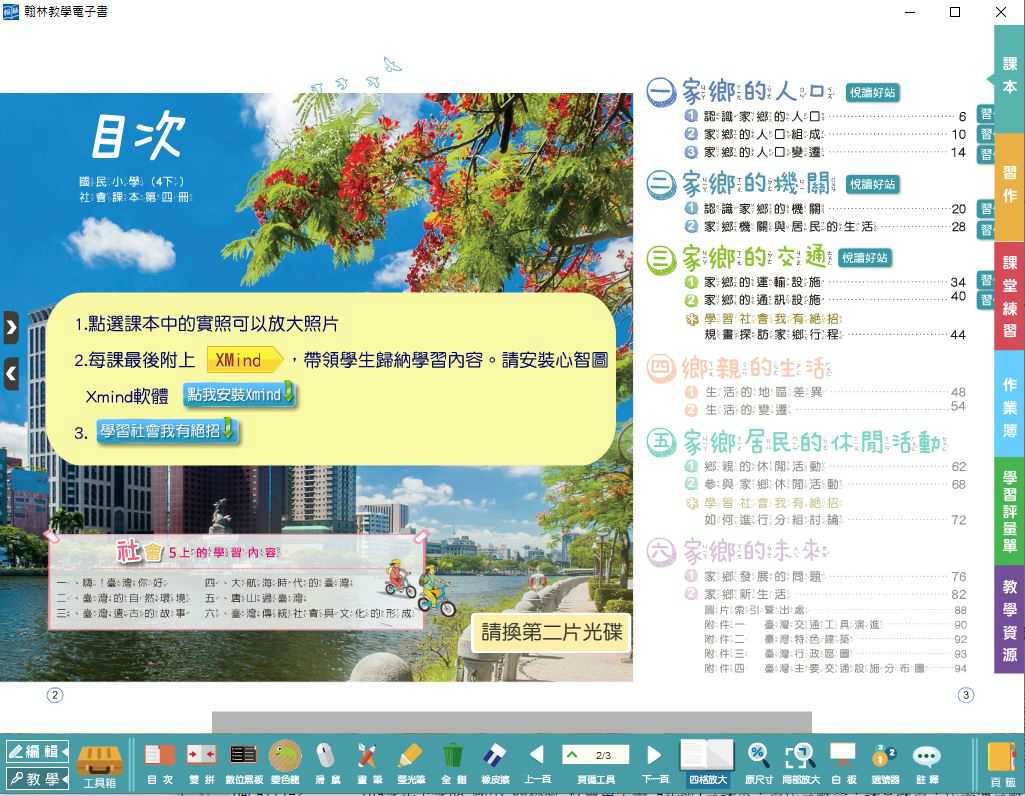Click unit heading 家鄉的人口
The width and height of the screenshot is (1025, 796).
click(758, 91)
